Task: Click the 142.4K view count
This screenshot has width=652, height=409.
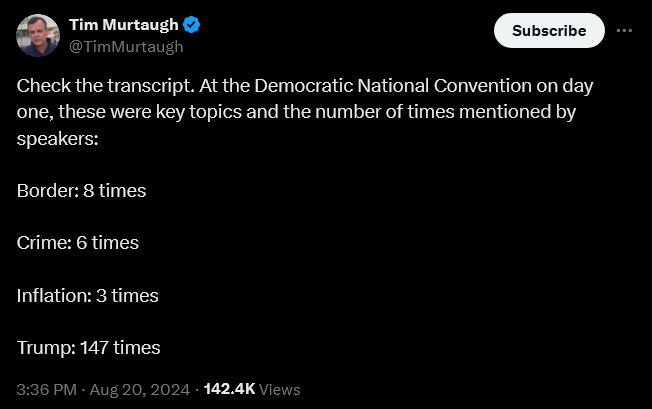Action: [229, 389]
